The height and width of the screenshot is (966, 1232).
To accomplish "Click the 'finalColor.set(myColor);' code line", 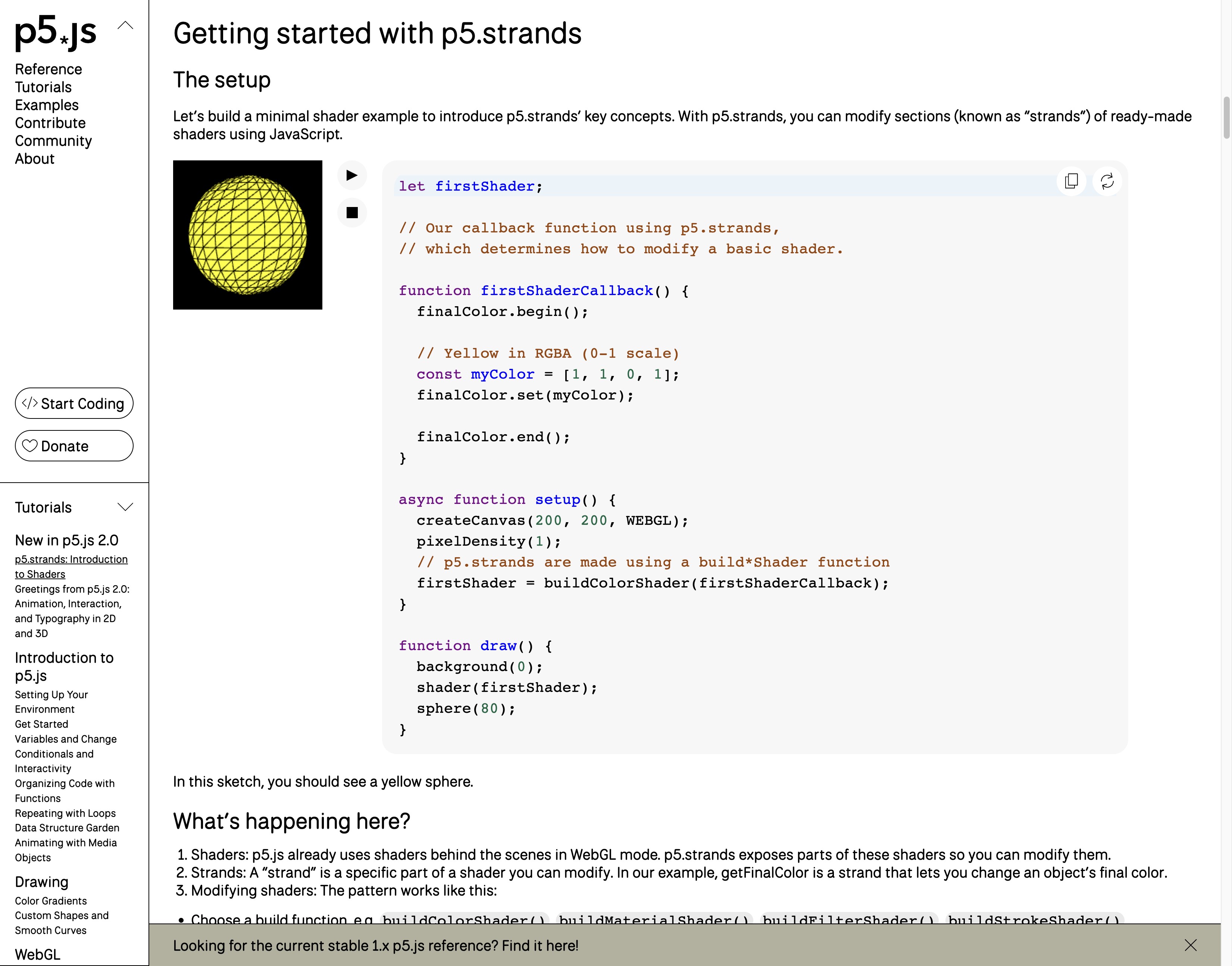I will tap(525, 395).
